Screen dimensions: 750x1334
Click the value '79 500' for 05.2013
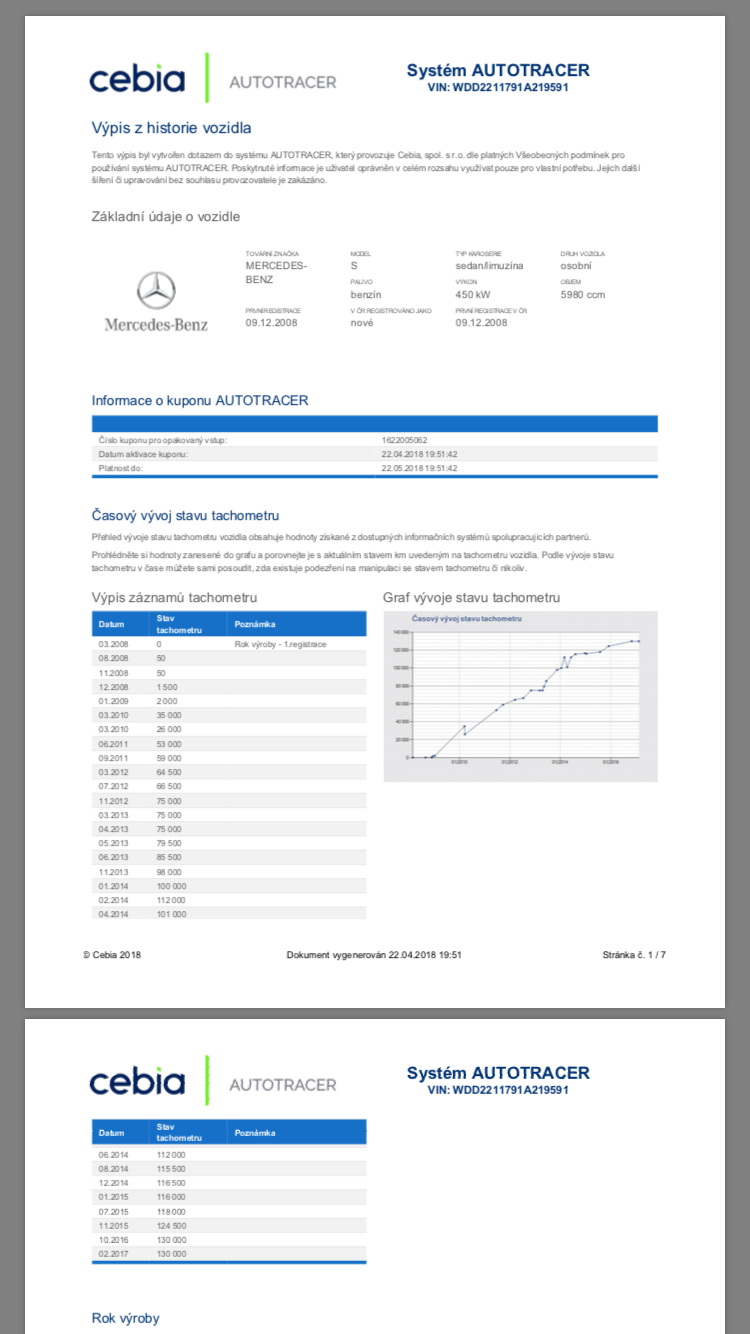coord(169,843)
